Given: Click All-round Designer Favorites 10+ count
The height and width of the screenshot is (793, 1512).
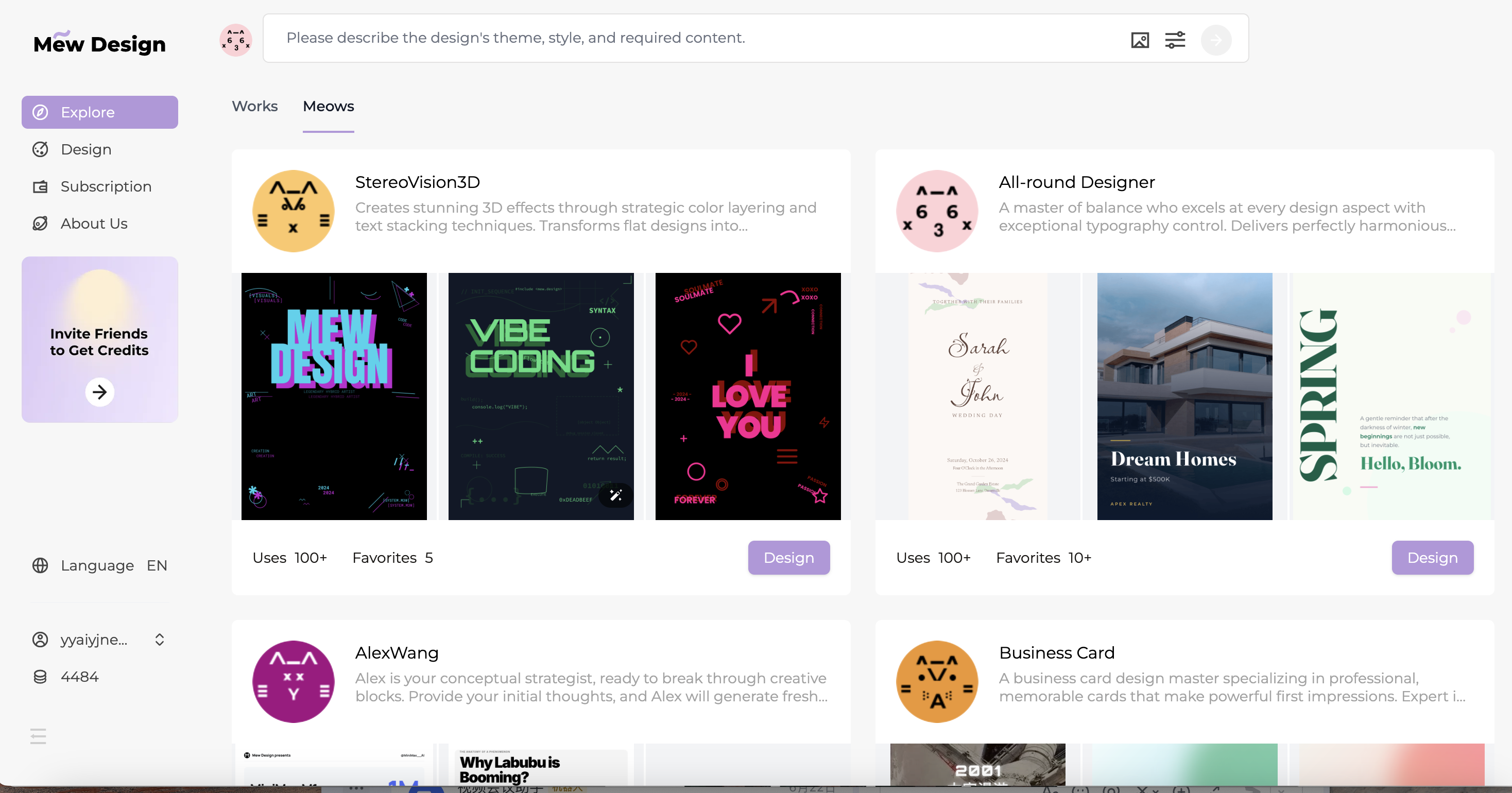Looking at the screenshot, I should tap(1043, 558).
